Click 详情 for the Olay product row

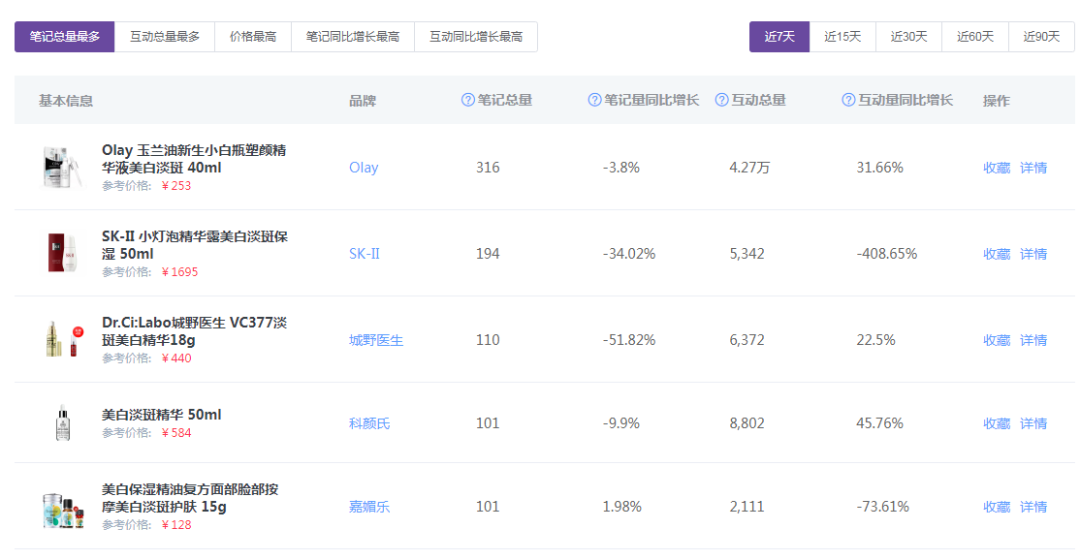click(1033, 167)
